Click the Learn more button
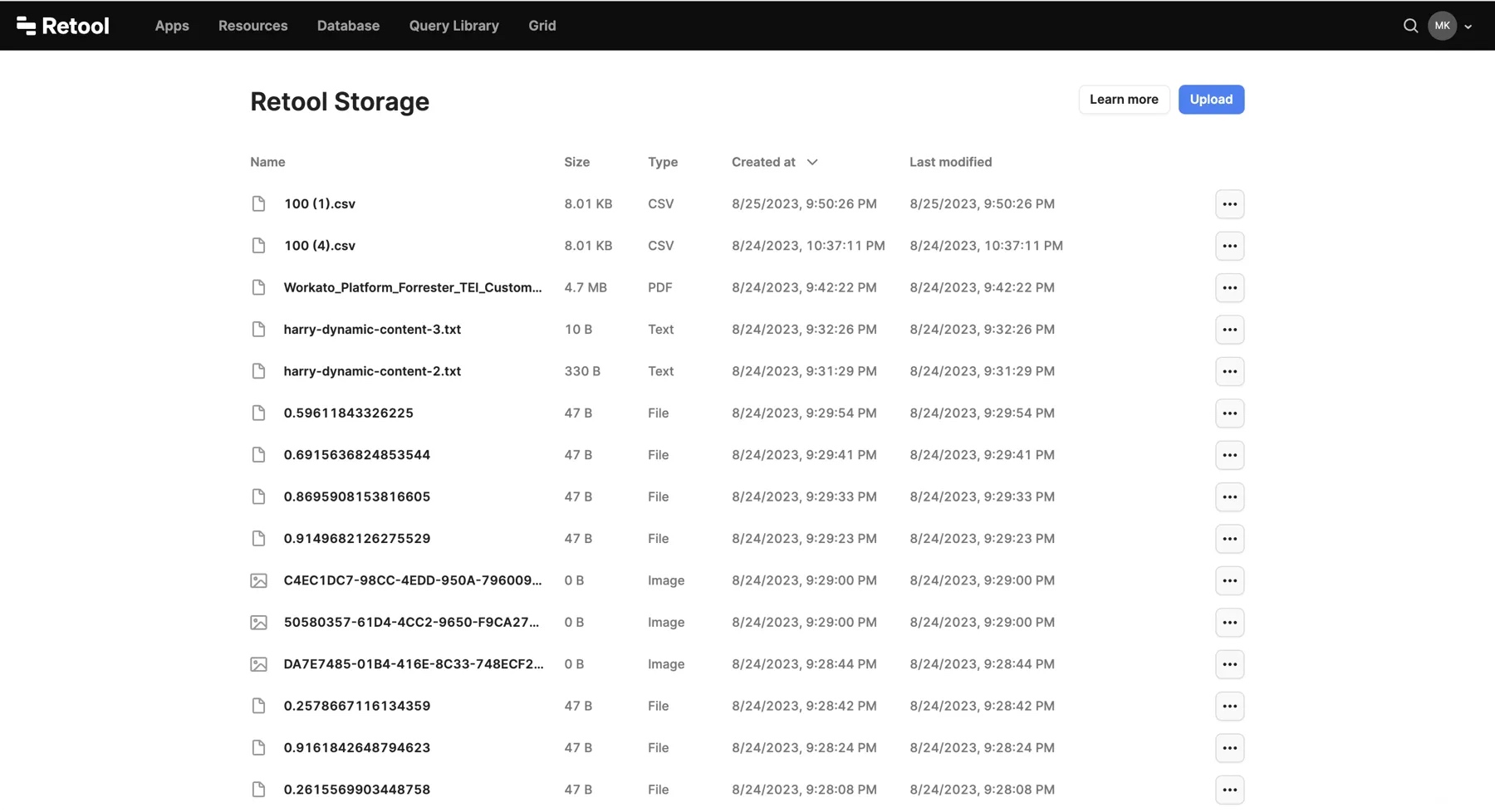The height and width of the screenshot is (812, 1495). 1124,100
